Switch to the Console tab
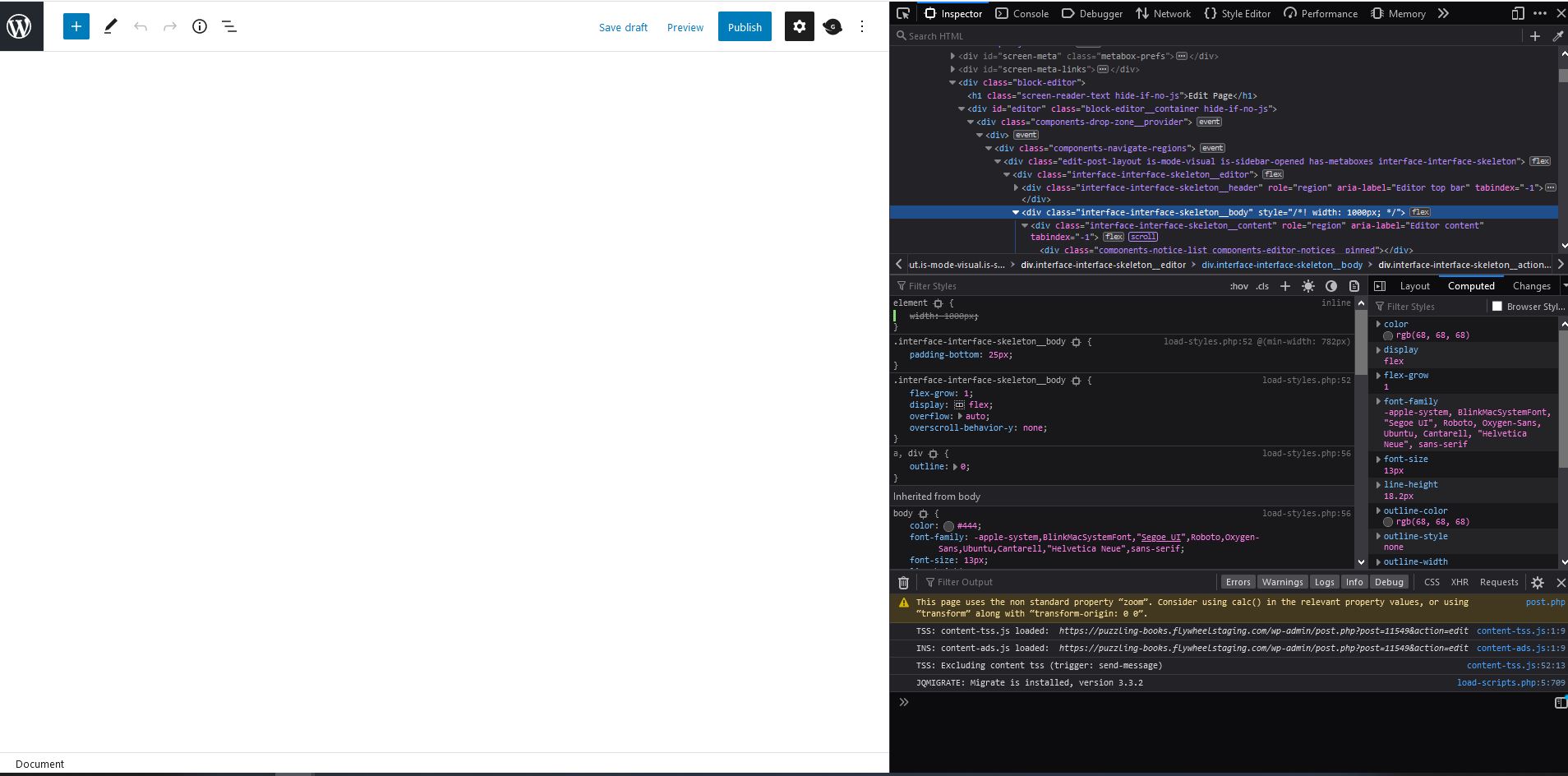This screenshot has height=776, width=1568. point(1022,13)
